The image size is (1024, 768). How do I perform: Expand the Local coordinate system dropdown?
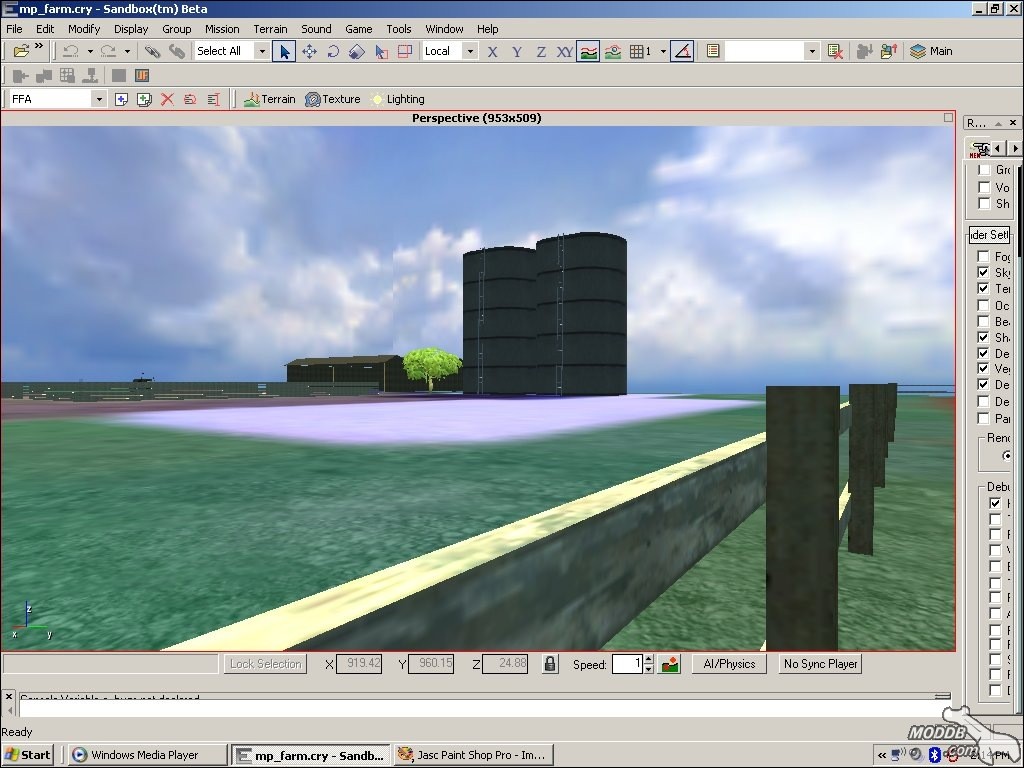pyautogui.click(x=470, y=51)
